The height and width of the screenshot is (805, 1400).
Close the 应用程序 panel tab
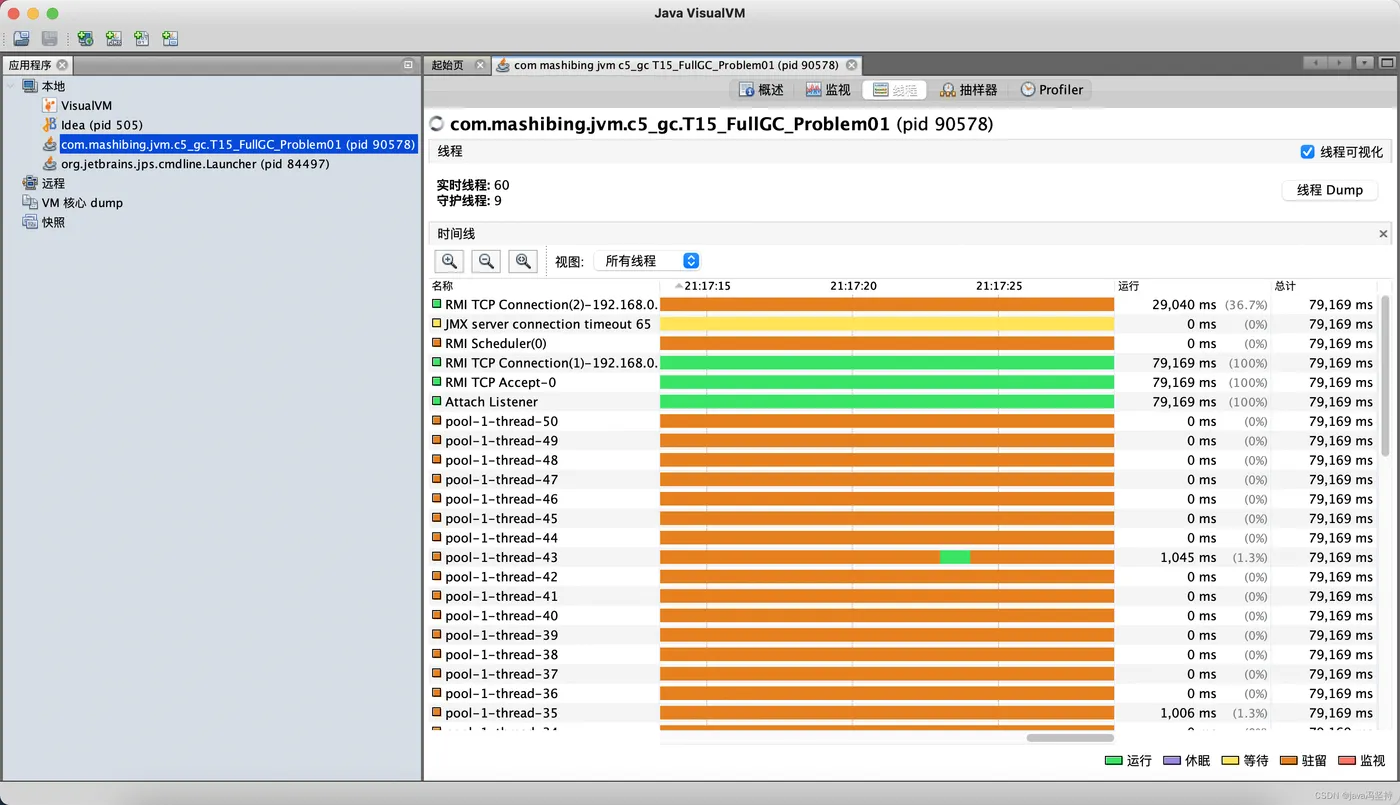(62, 65)
